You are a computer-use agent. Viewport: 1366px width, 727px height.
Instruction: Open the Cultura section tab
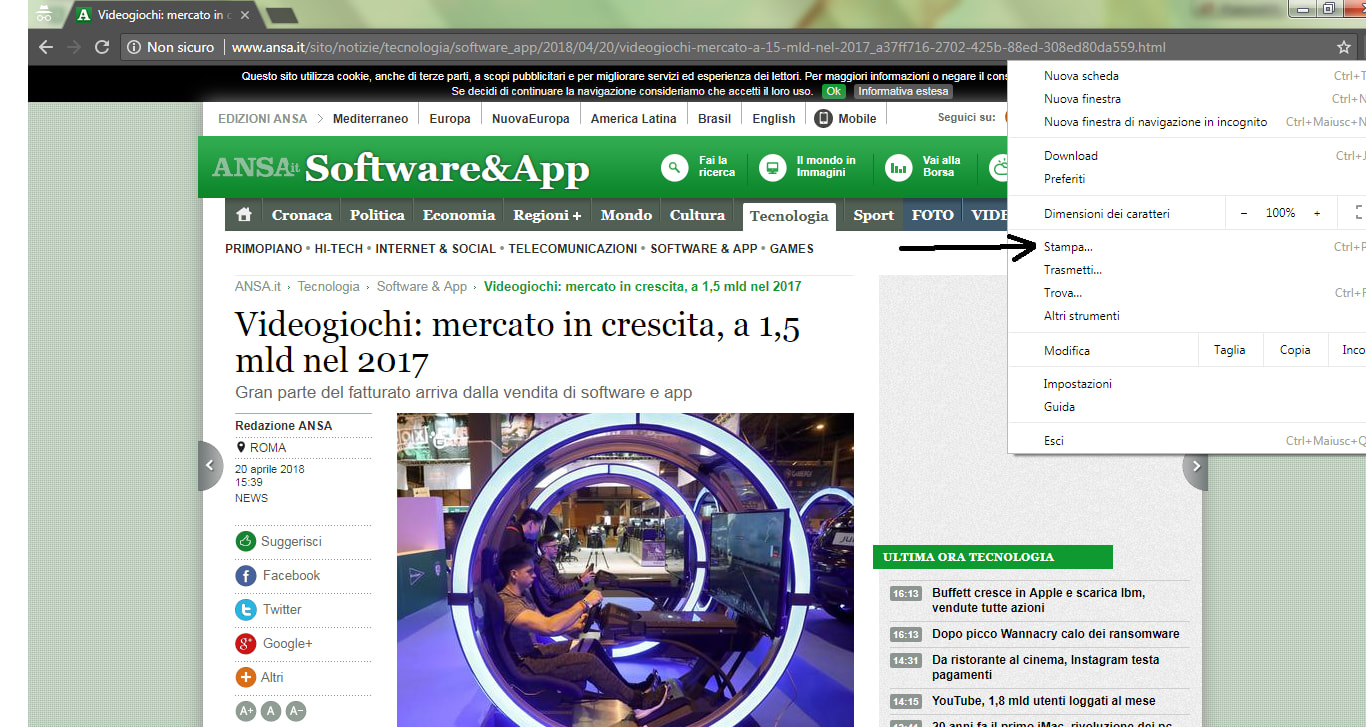(697, 215)
